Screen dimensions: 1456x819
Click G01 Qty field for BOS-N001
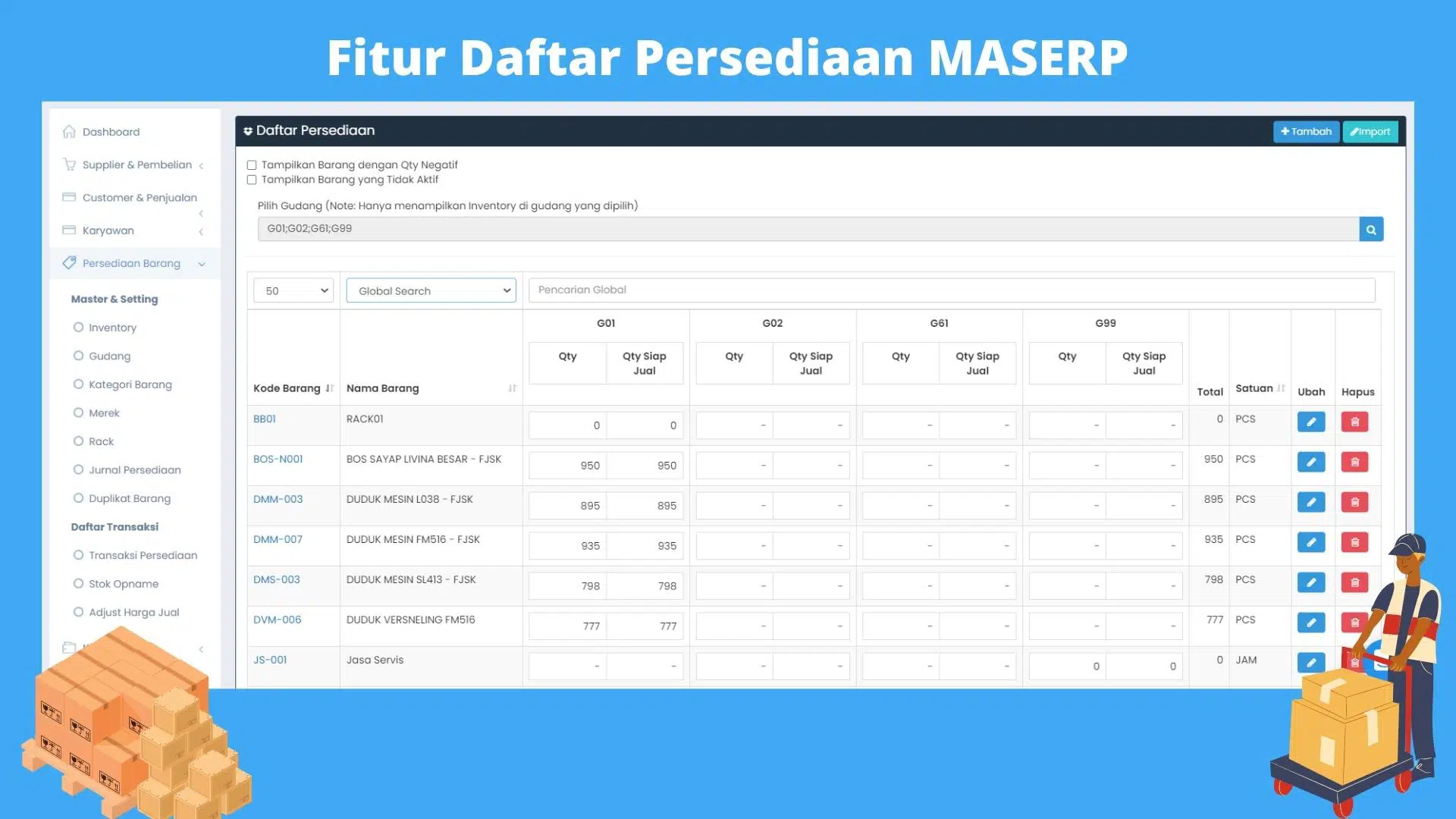coord(567,466)
